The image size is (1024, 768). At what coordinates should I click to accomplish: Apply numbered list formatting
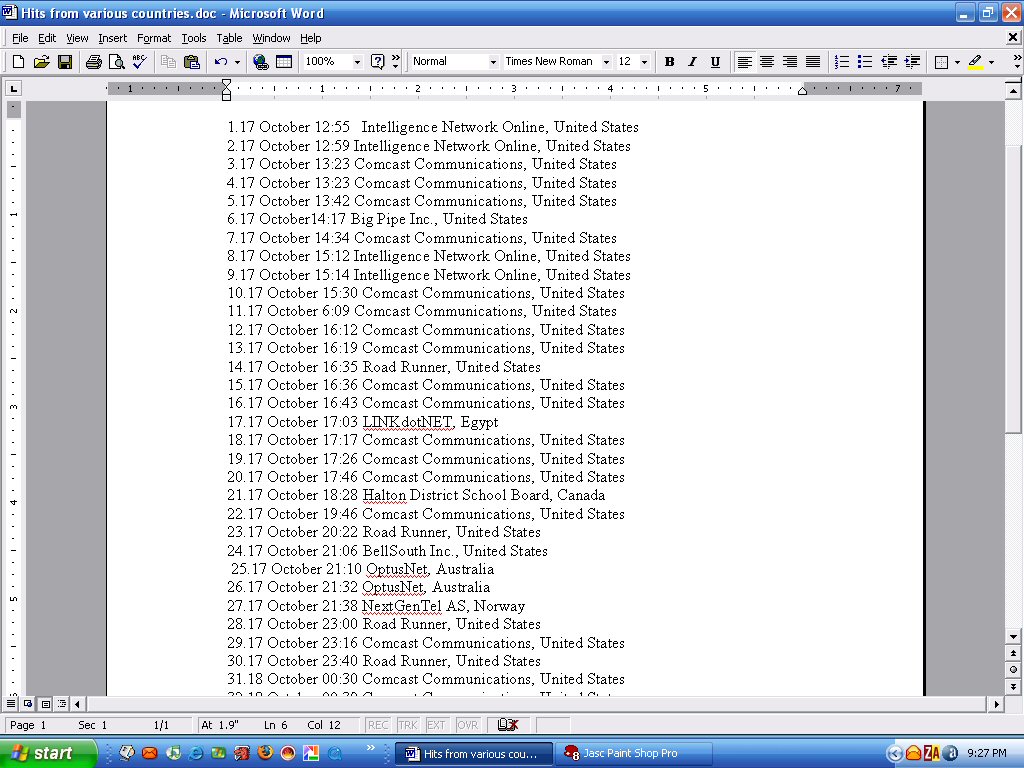point(842,62)
